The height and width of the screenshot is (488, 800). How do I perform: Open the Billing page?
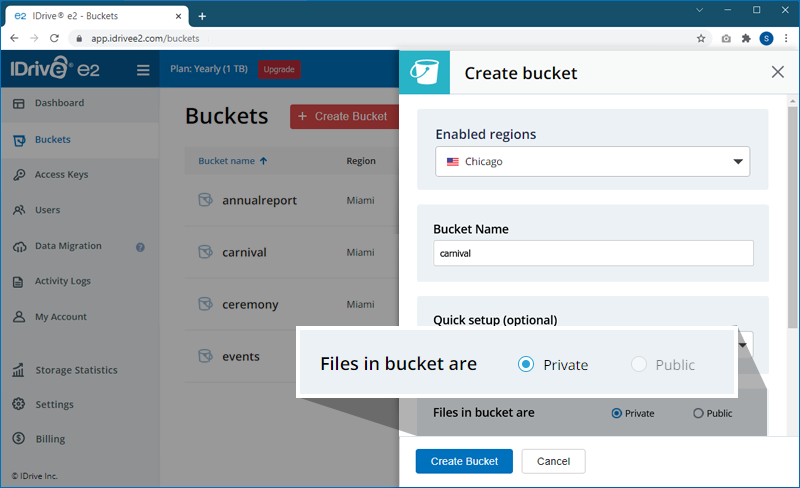point(50,438)
